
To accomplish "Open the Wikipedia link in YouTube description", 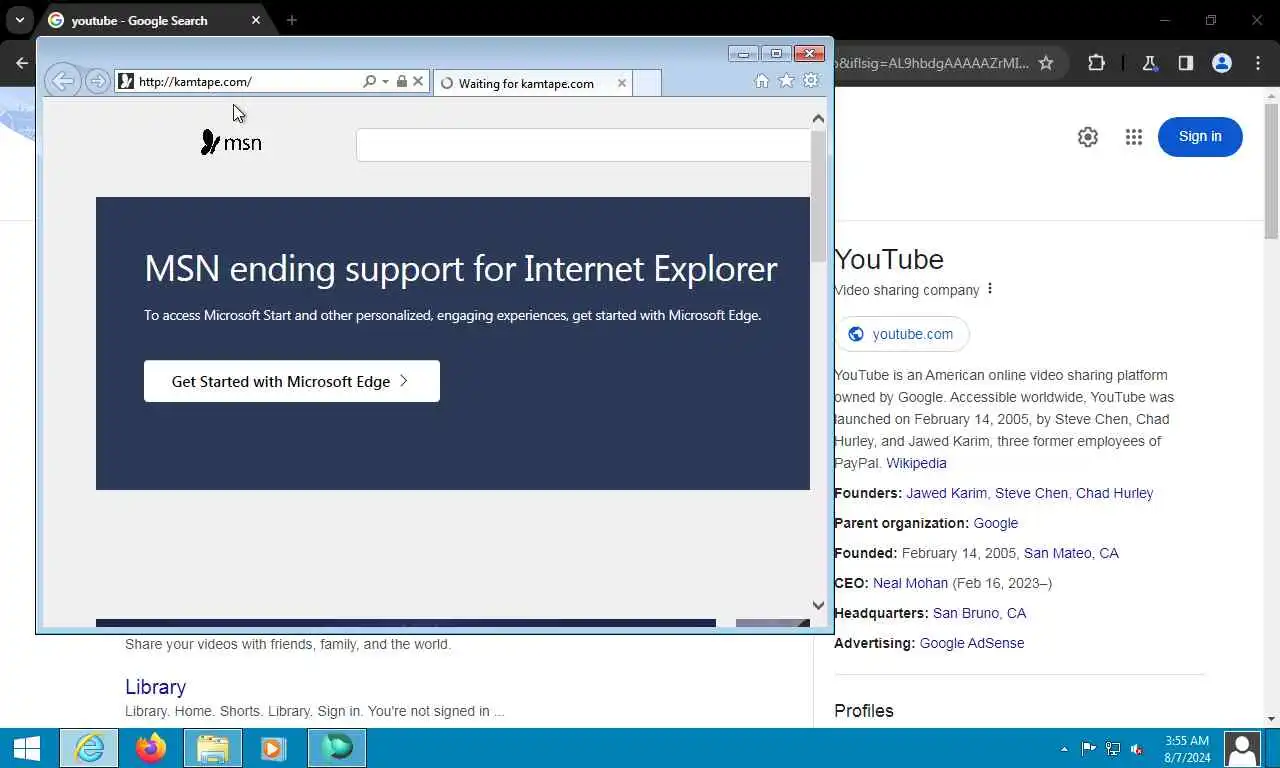I will click(x=916, y=463).
